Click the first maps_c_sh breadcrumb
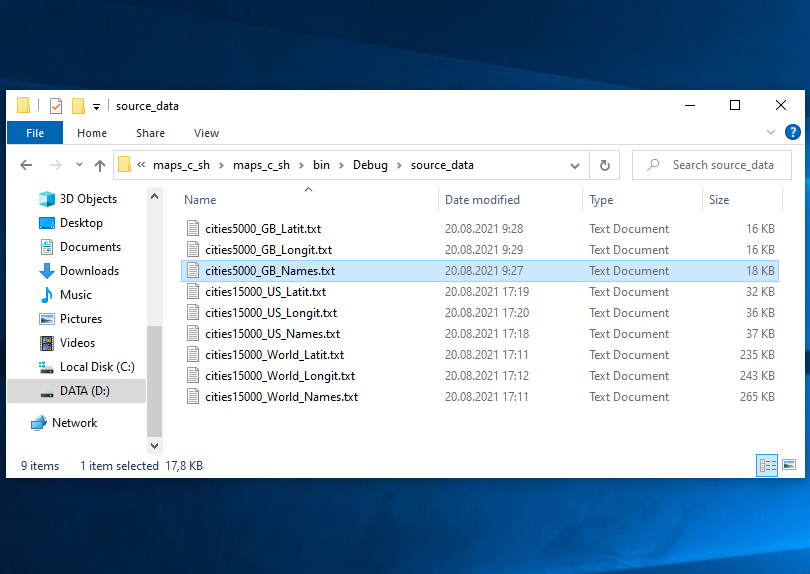The height and width of the screenshot is (574, 810). pos(181,165)
